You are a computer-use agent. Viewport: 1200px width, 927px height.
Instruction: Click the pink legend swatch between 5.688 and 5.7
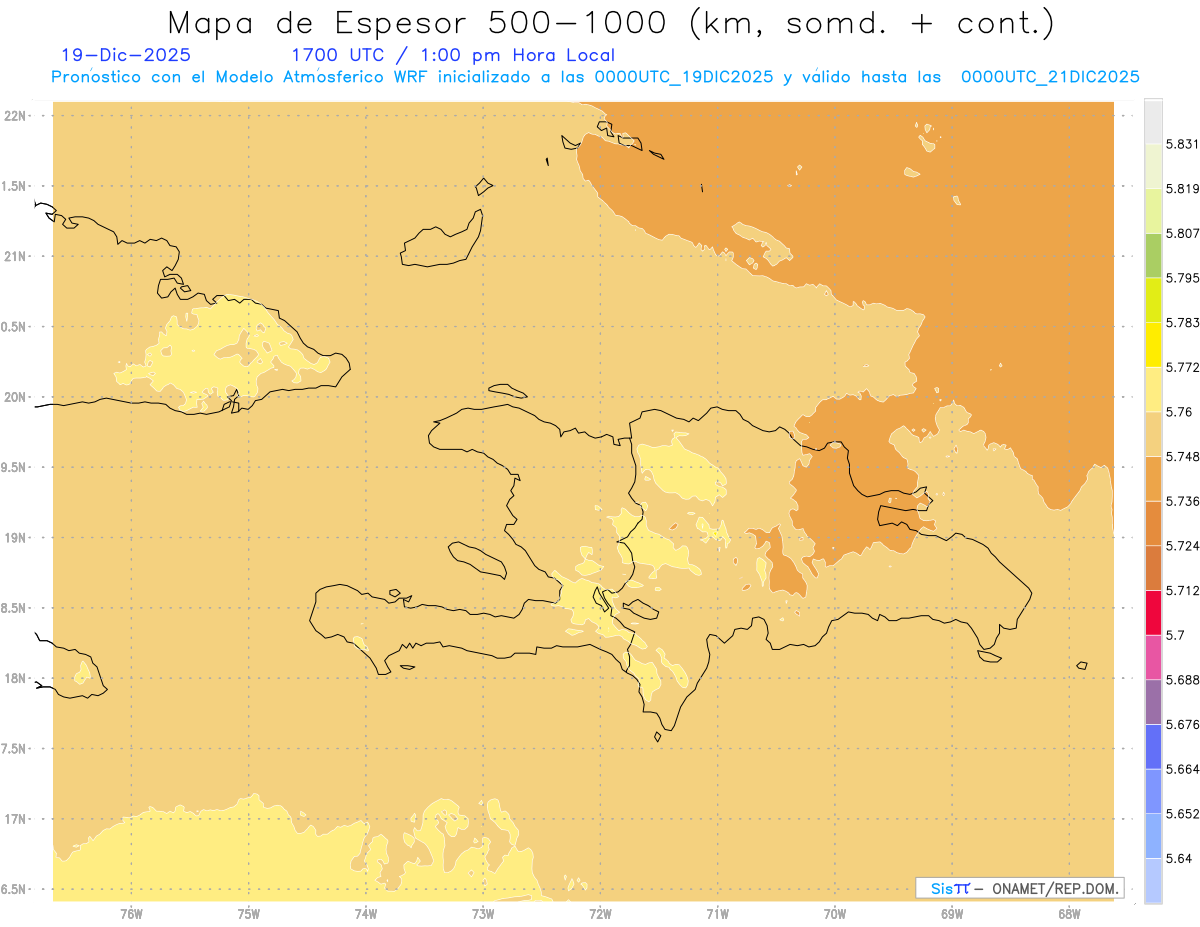1153,657
